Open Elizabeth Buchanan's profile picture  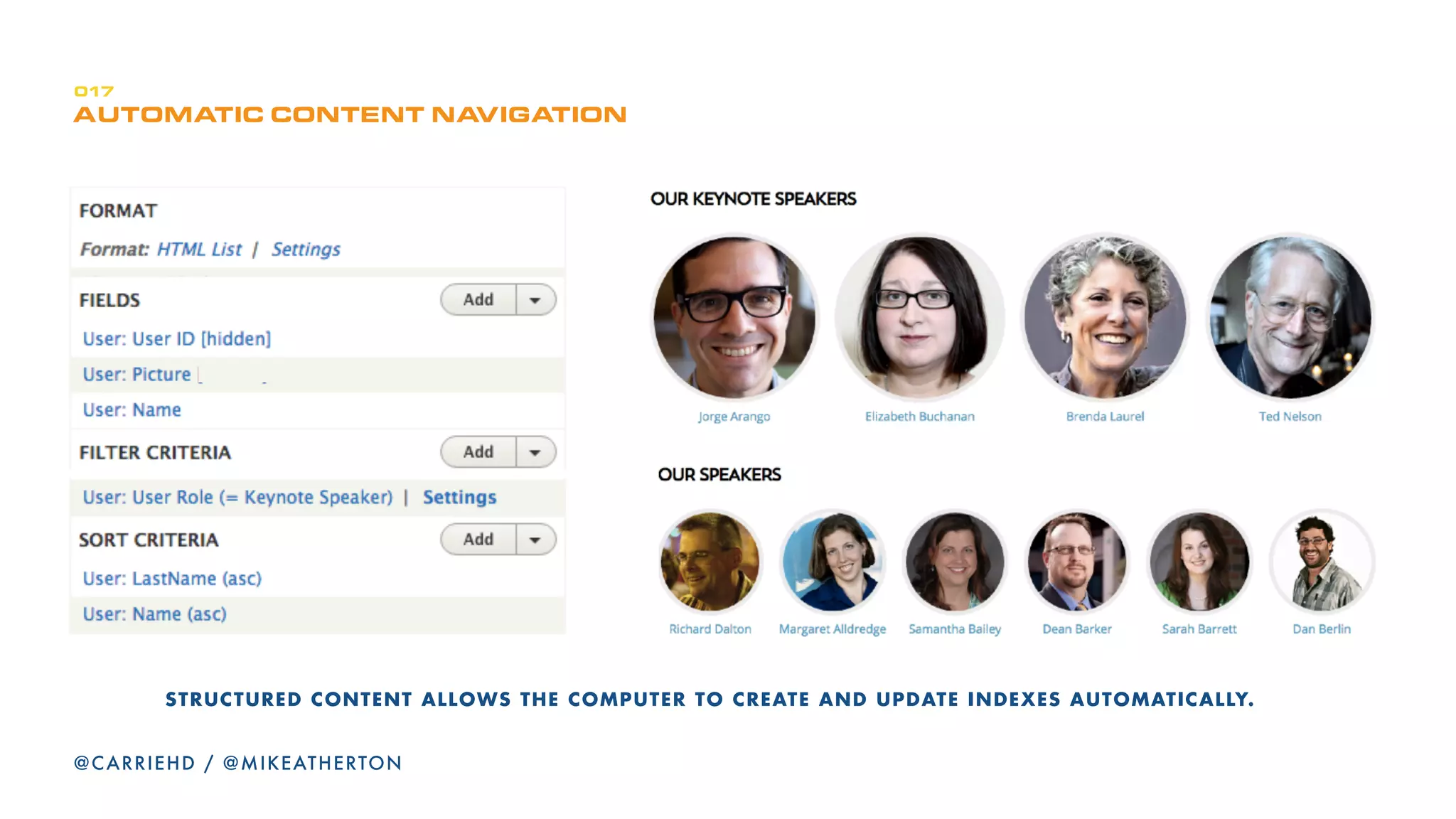[x=919, y=317]
